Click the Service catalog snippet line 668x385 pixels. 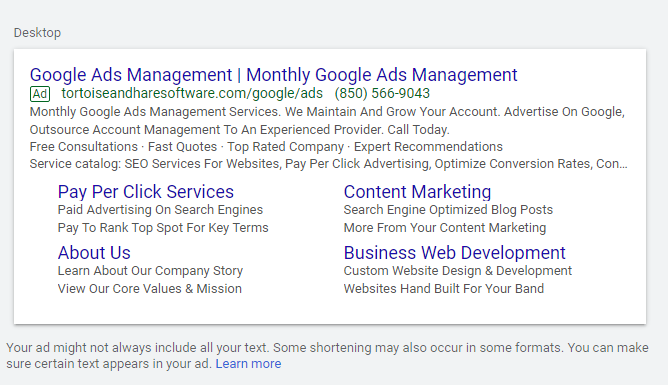(328, 164)
